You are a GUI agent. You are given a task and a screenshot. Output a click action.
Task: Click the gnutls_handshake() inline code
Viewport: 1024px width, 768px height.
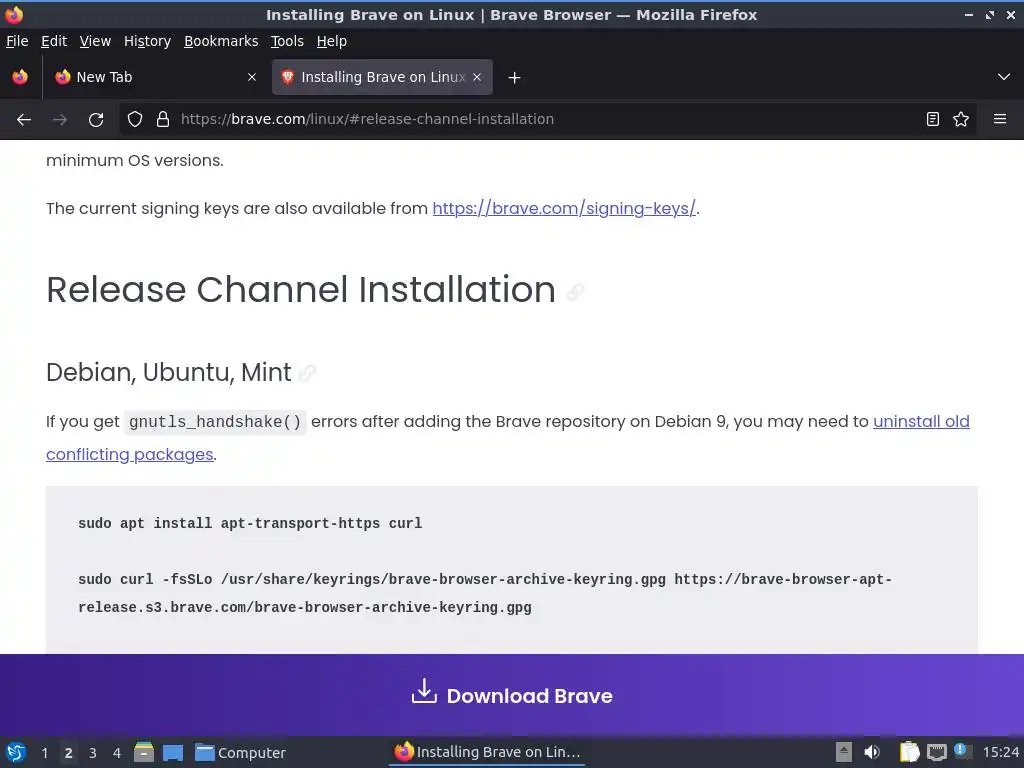coord(215,422)
